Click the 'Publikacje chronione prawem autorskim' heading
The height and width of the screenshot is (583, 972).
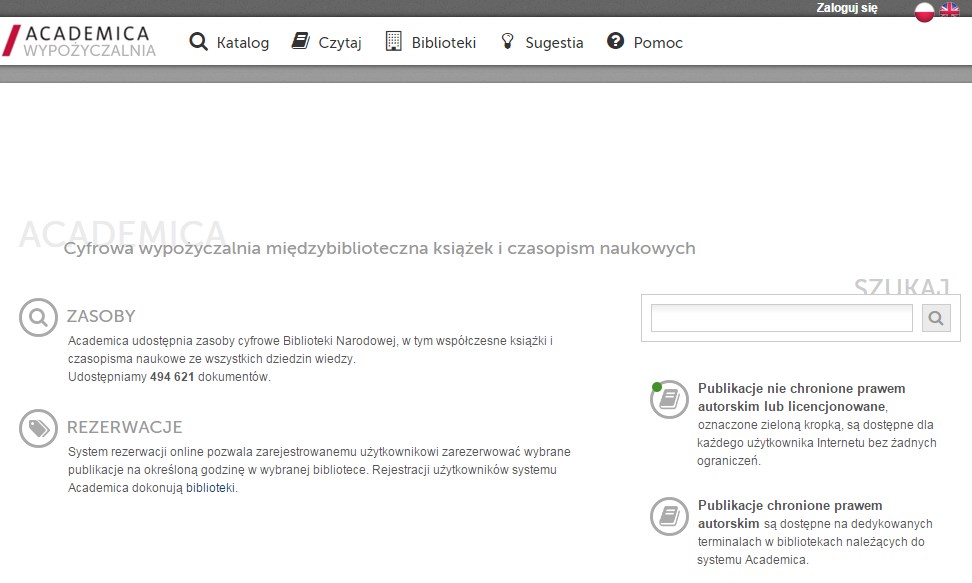point(790,514)
